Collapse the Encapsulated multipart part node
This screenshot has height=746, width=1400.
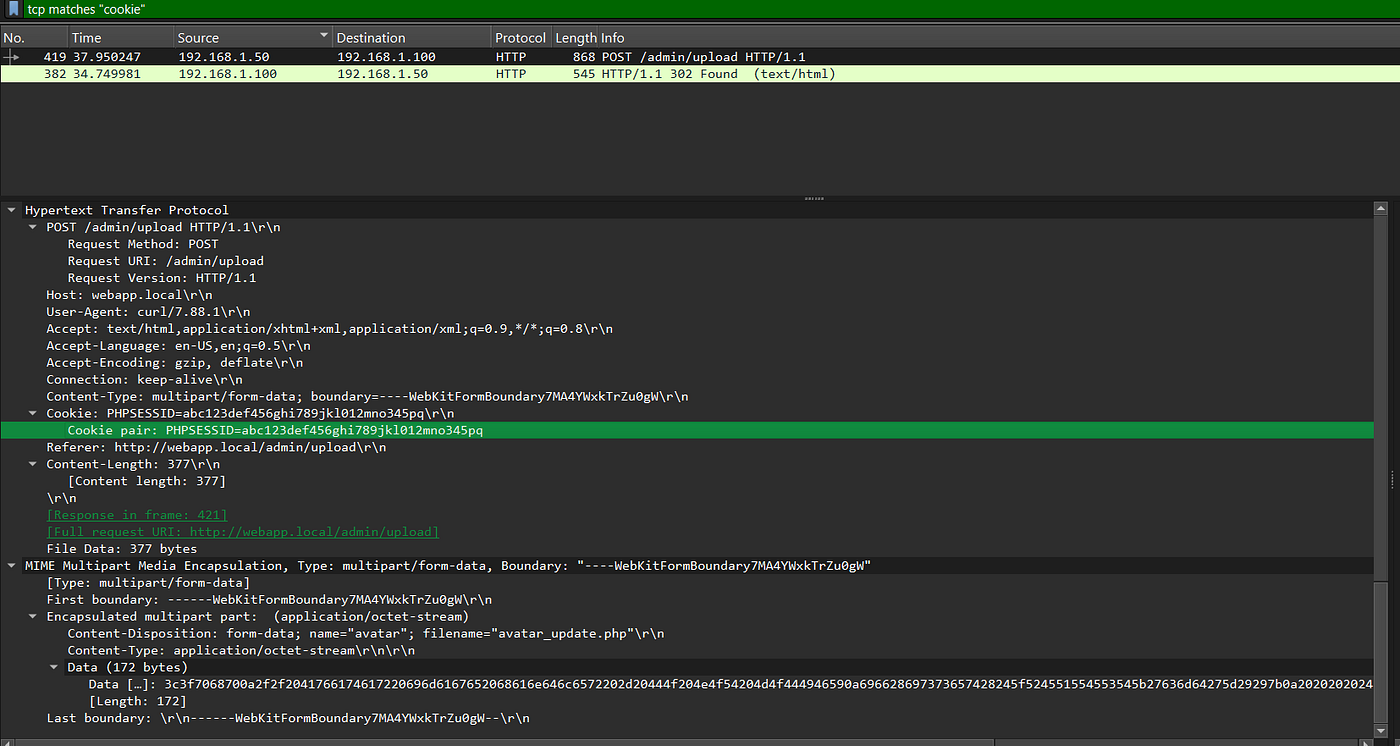pos(33,617)
